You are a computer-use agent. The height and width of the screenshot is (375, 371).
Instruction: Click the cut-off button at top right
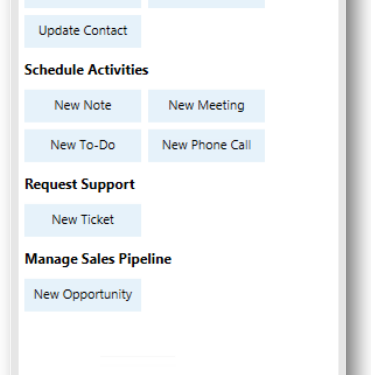point(206,4)
